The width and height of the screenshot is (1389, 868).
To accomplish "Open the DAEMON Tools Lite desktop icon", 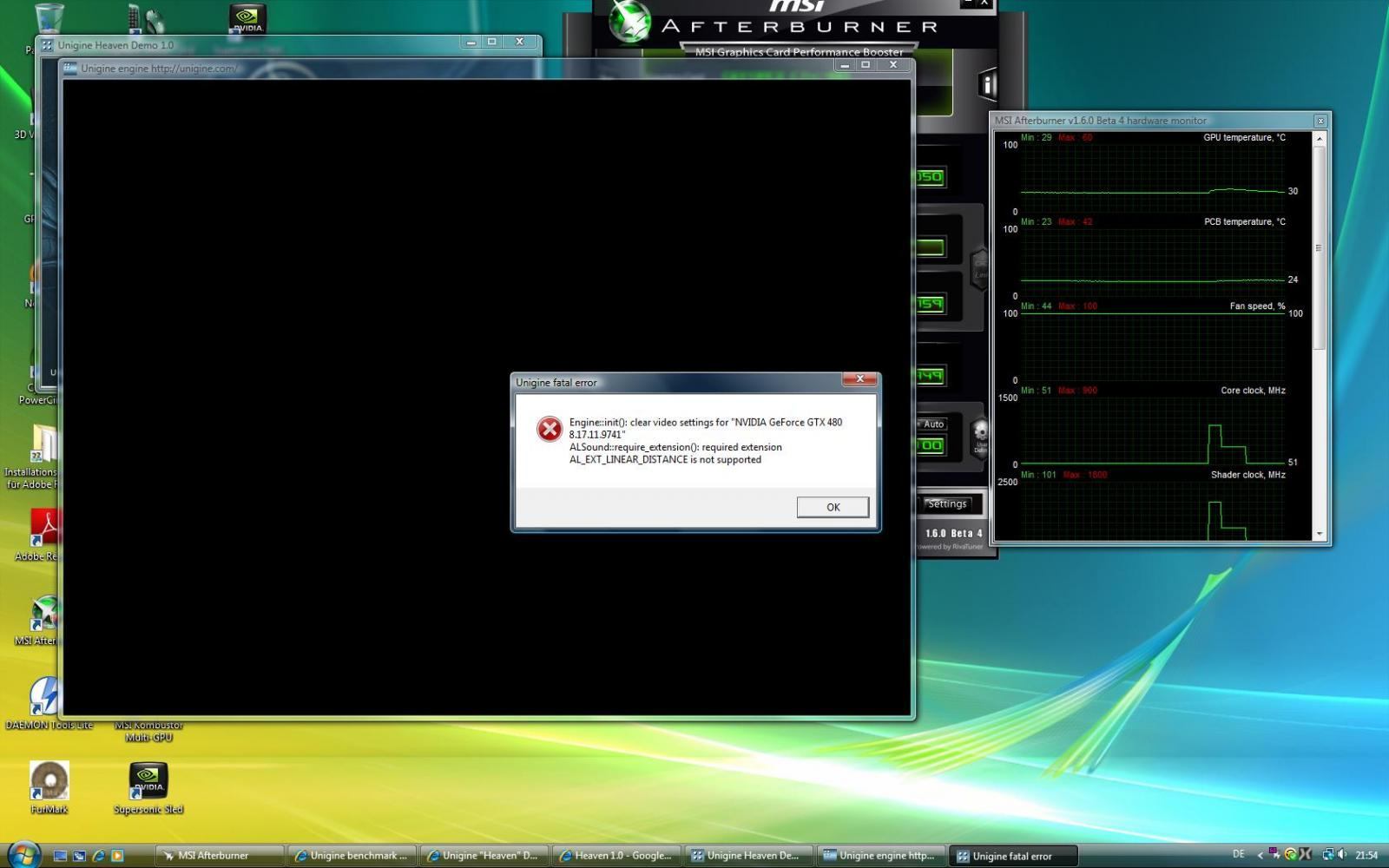I will pyautogui.click(x=49, y=704).
